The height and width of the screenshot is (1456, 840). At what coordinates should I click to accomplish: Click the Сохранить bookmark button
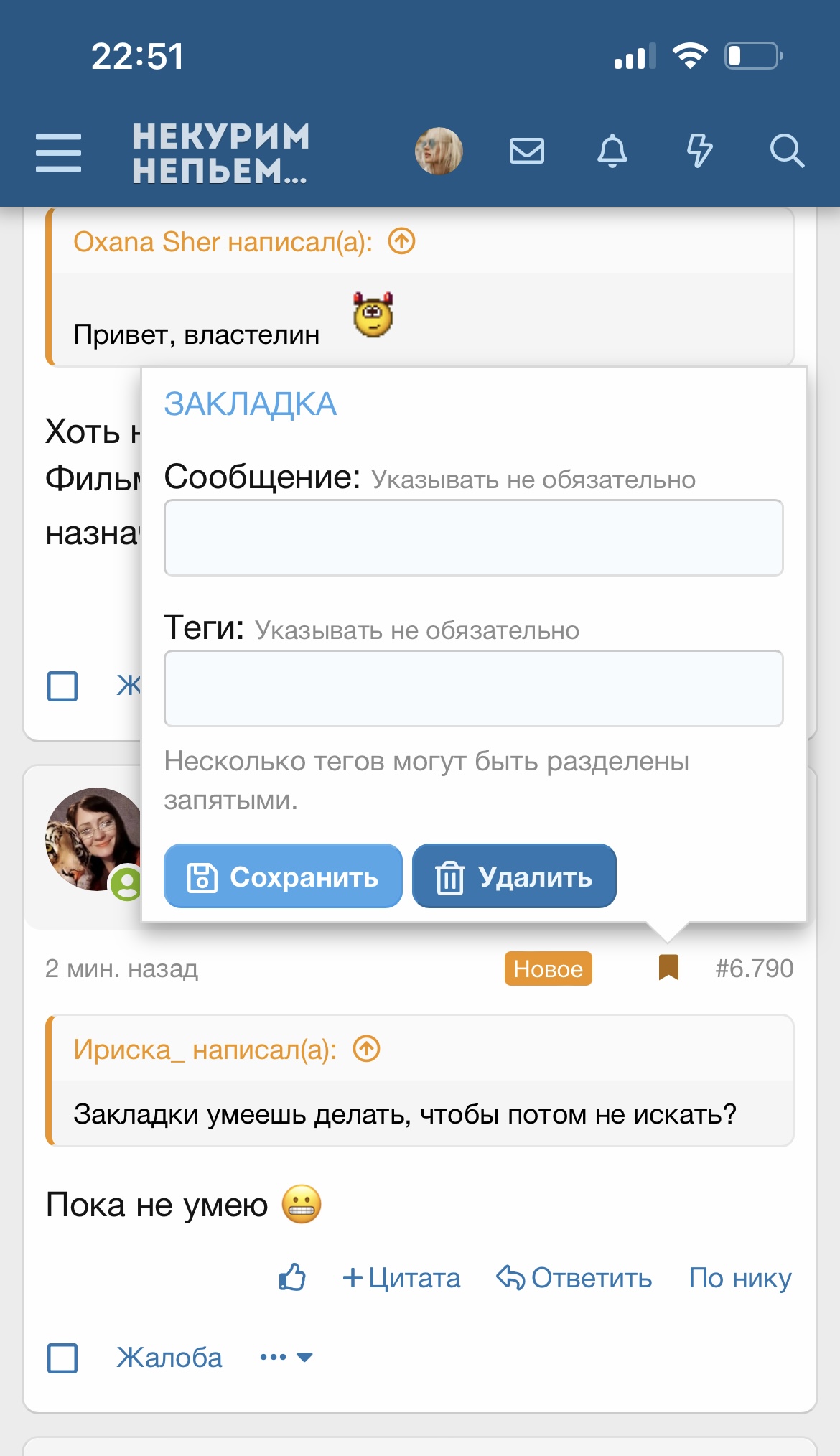coord(283,876)
